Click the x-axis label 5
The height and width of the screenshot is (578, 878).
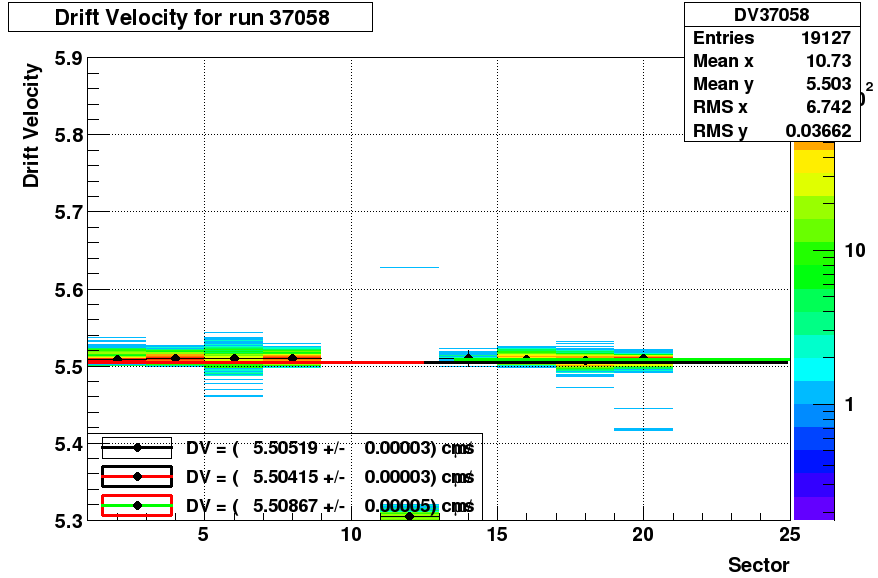click(203, 534)
